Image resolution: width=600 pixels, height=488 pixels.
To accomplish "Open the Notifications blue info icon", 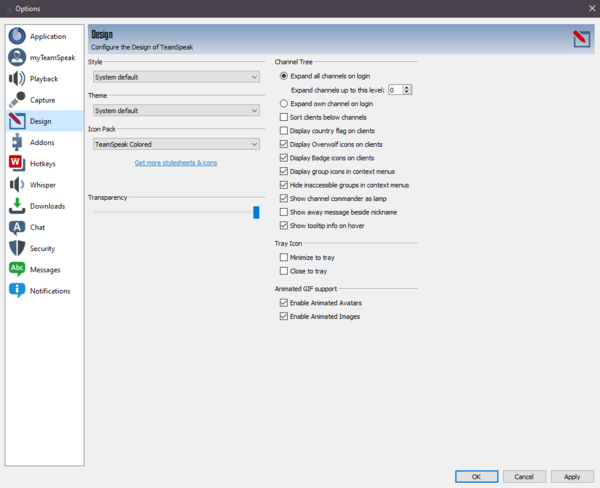I will click(x=17, y=291).
